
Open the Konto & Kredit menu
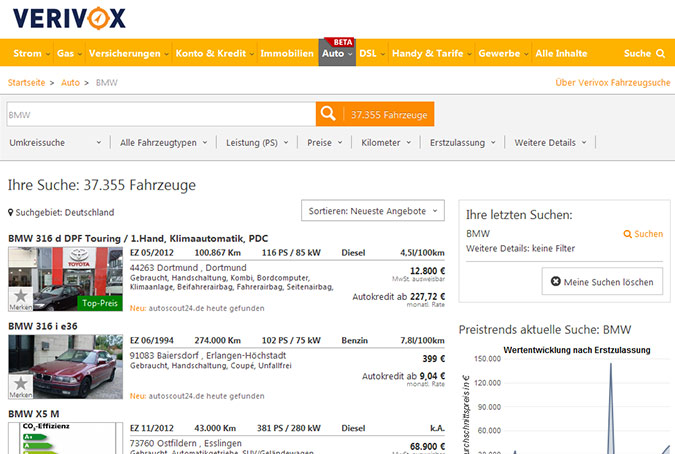click(214, 53)
